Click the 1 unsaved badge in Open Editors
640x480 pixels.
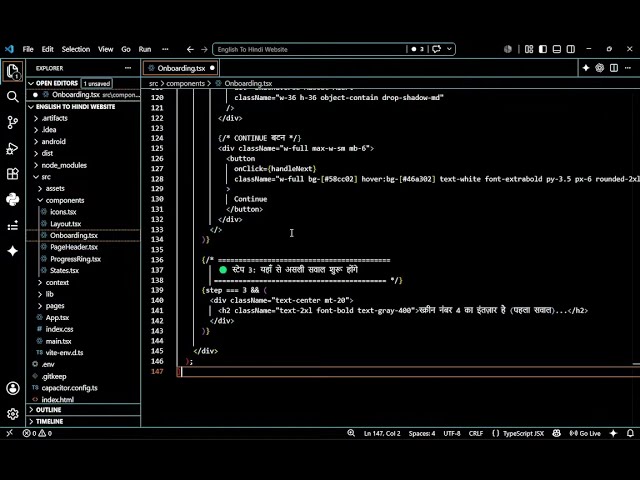pos(97,84)
